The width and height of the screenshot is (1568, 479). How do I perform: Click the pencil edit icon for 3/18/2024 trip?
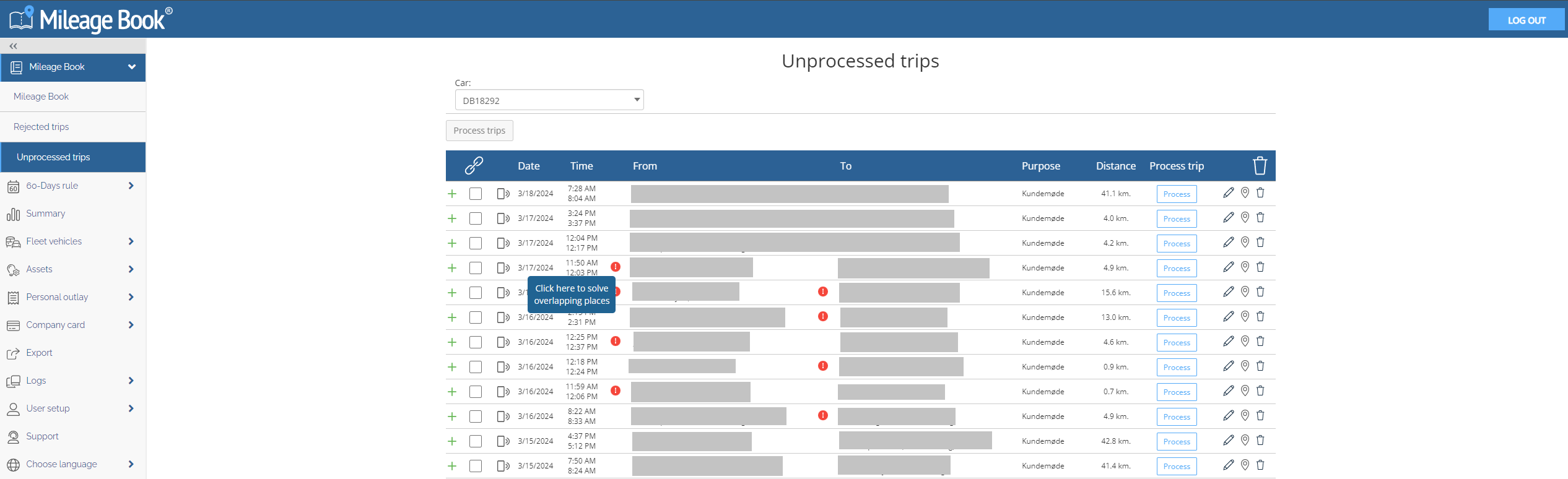coord(1229,193)
